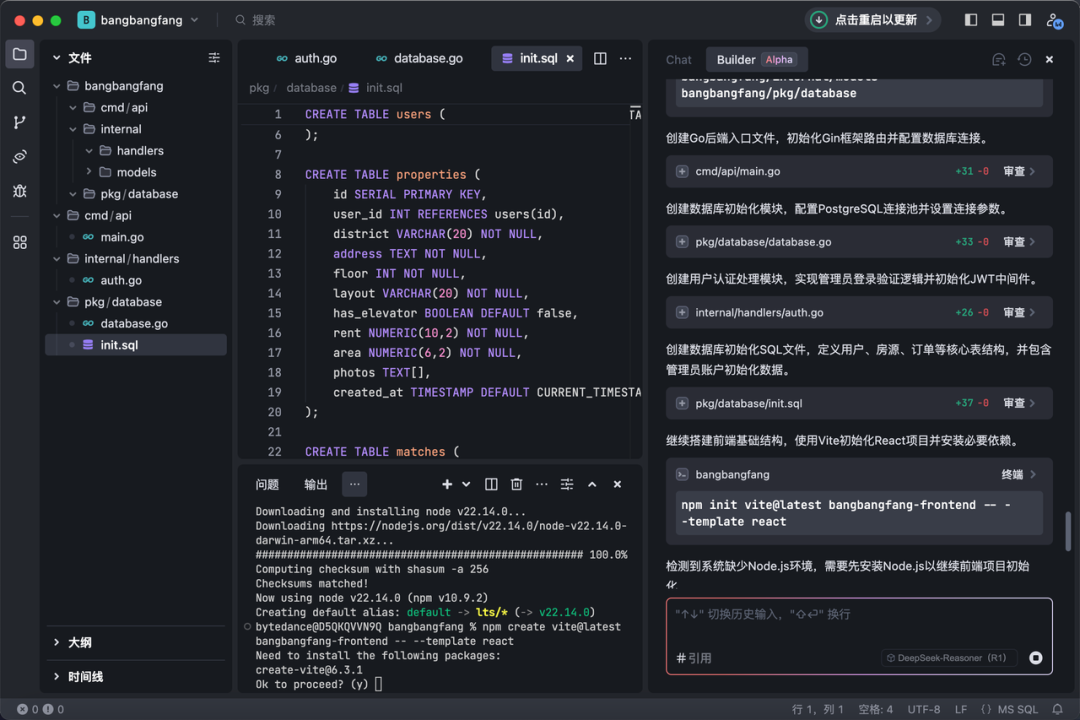Open auth.go in the file tree
Screen dimensions: 1080x720
[x=120, y=280]
